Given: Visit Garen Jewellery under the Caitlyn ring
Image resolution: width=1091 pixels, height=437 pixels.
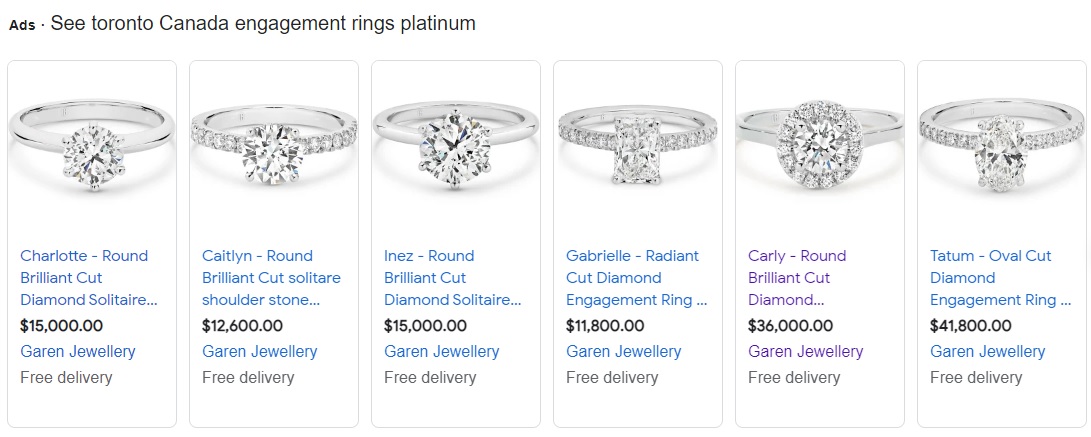Looking at the screenshot, I should pos(260,351).
